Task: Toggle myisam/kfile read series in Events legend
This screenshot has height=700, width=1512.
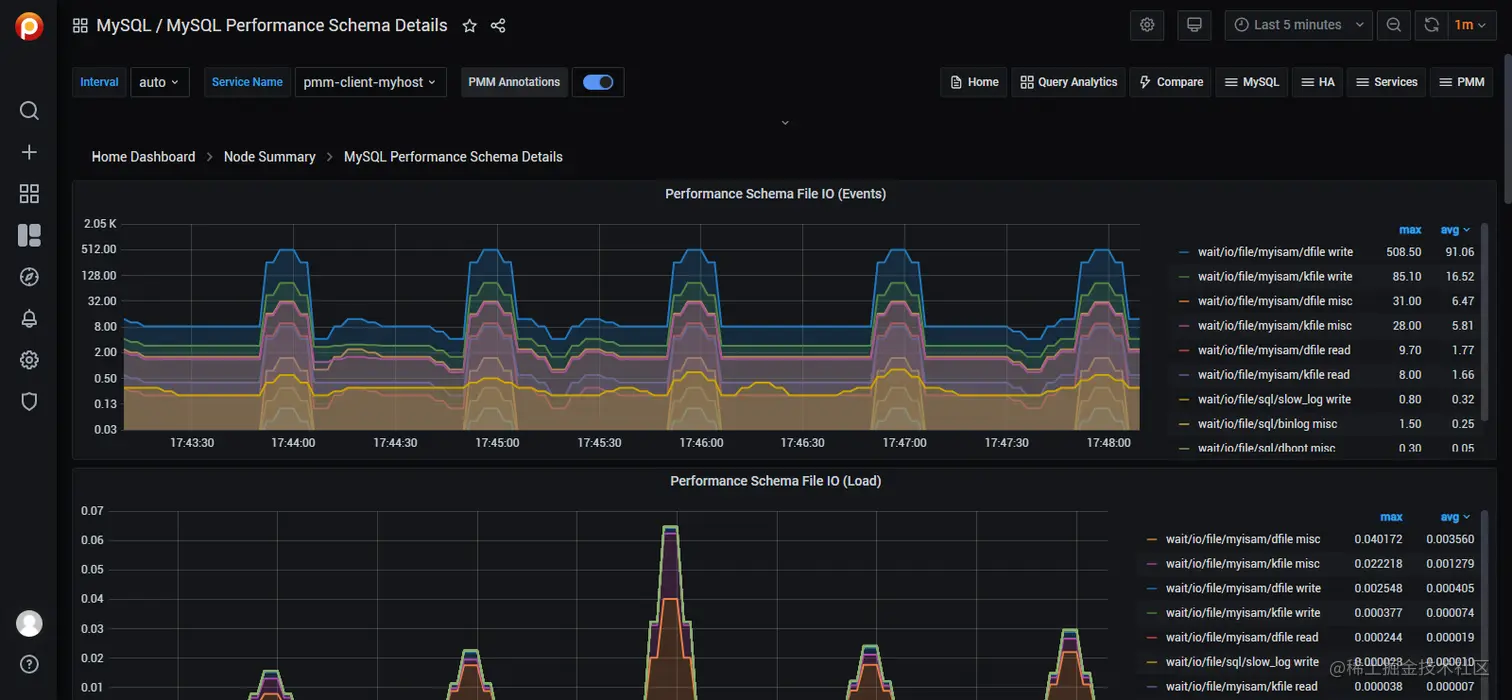Action: [x=1274, y=375]
